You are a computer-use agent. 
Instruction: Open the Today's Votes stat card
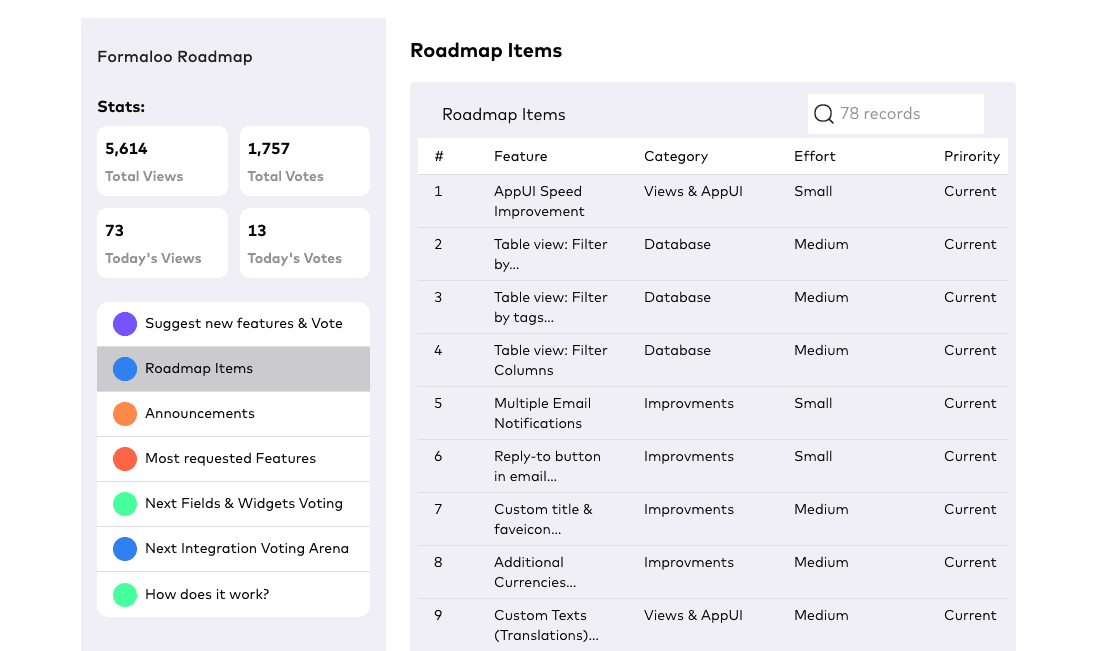click(305, 243)
